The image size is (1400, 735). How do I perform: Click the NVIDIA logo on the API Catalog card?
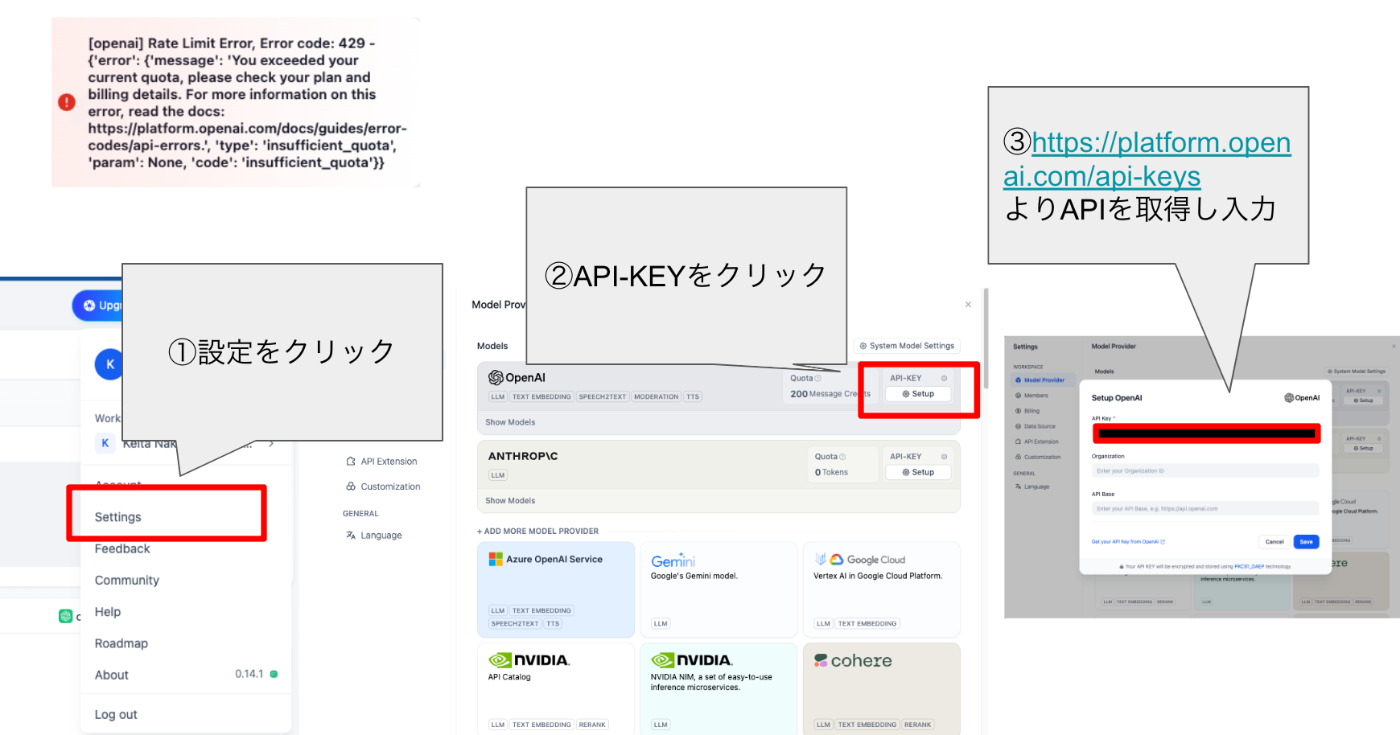tap(529, 660)
